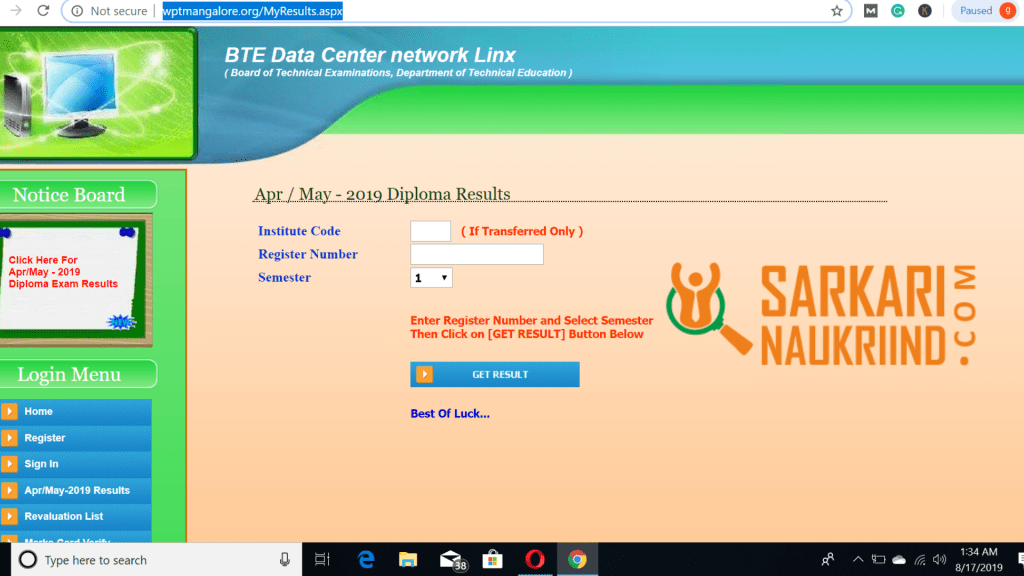Click the Apr / May - 2019 Diploma Results heading

[382, 194]
